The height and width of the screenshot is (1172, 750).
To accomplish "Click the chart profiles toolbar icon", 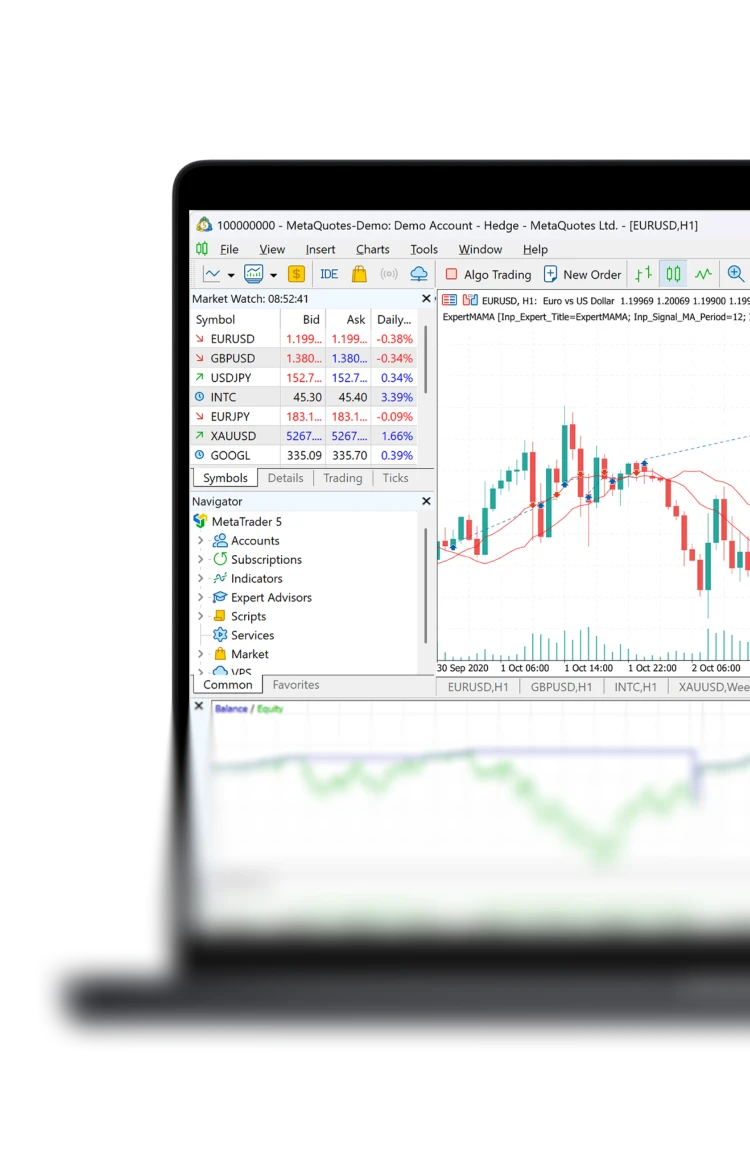I will [253, 274].
